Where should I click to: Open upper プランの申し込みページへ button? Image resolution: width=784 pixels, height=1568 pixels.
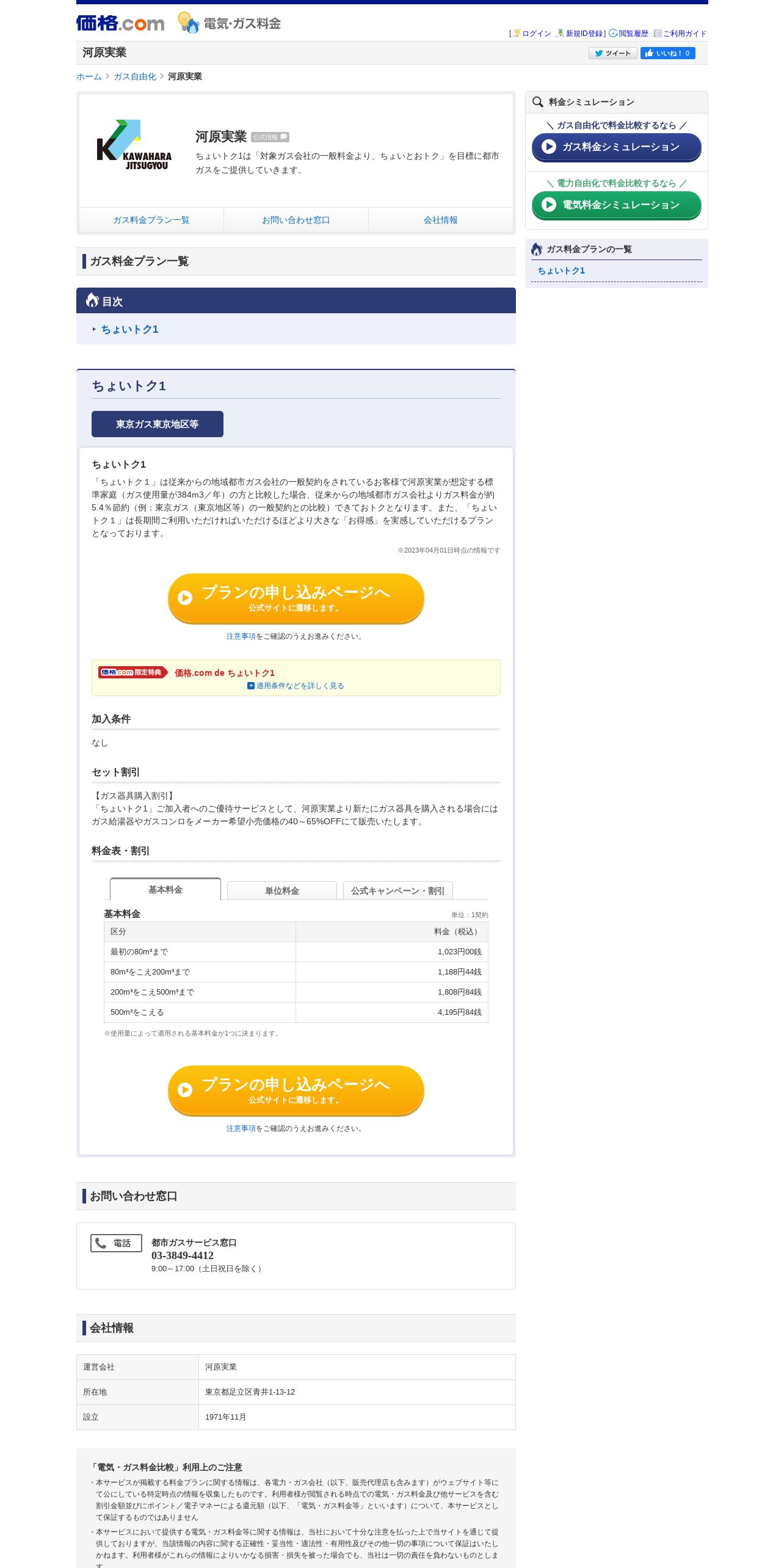pyautogui.click(x=296, y=598)
